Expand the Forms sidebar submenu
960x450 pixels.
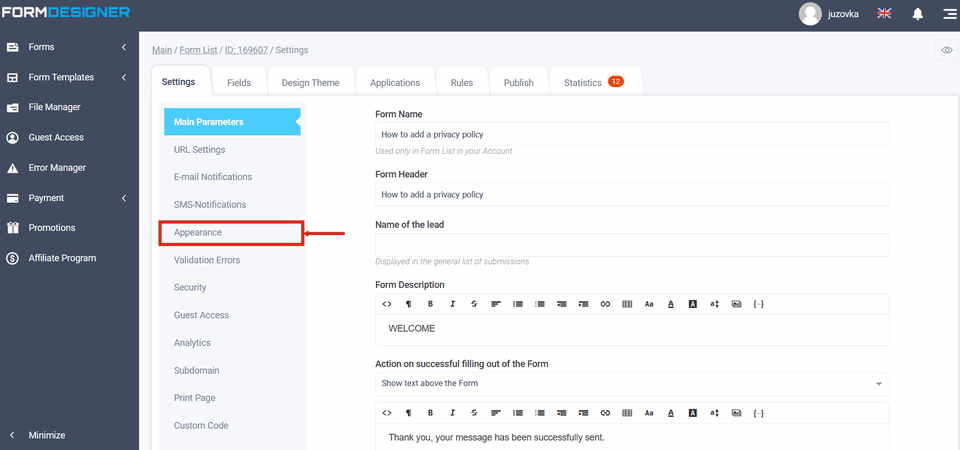(x=123, y=47)
